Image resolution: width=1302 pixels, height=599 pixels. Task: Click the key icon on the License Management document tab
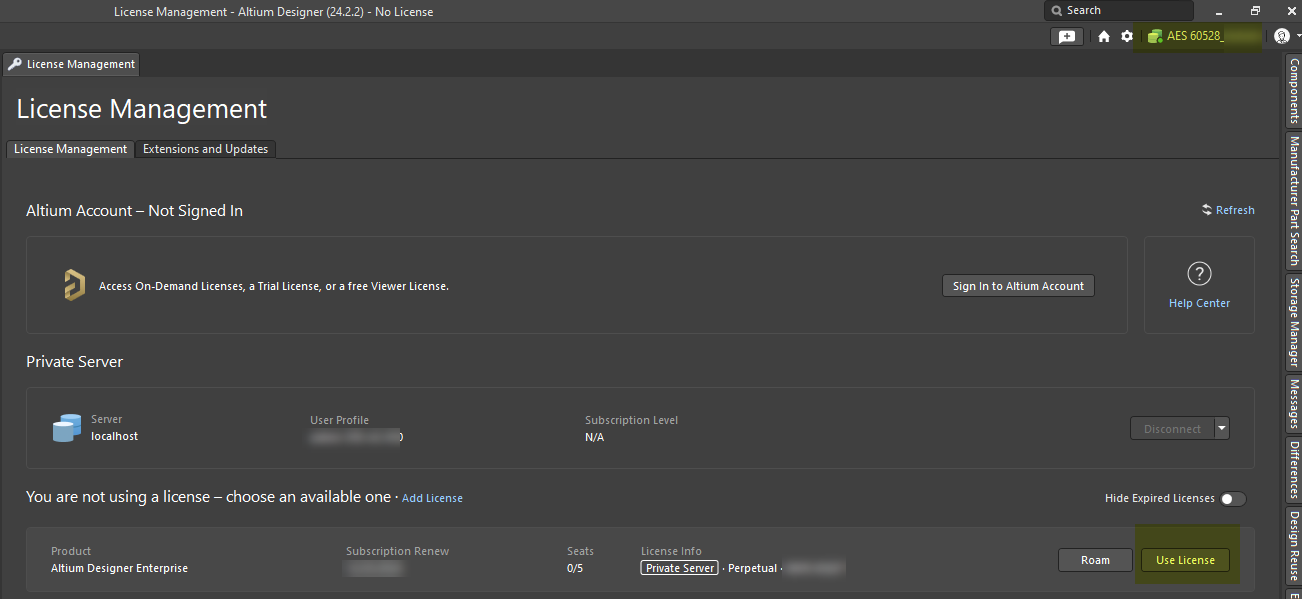[x=15, y=64]
